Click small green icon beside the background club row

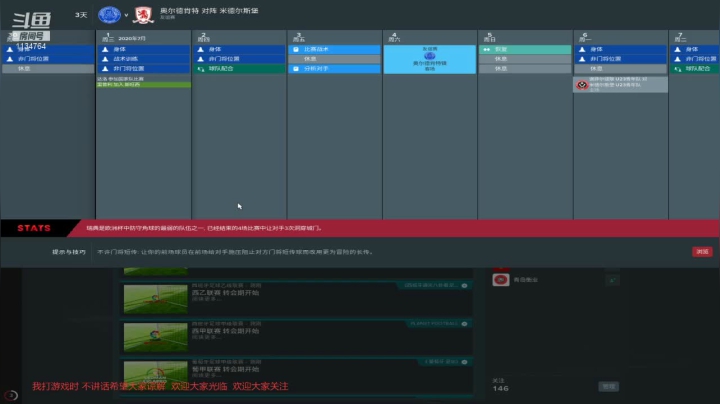tap(612, 280)
